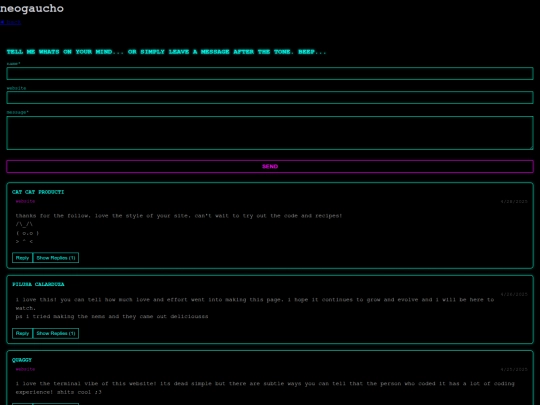540x405 pixels.
Task: Click the ASCII cat face '( o.o )'
Action: pos(28,233)
